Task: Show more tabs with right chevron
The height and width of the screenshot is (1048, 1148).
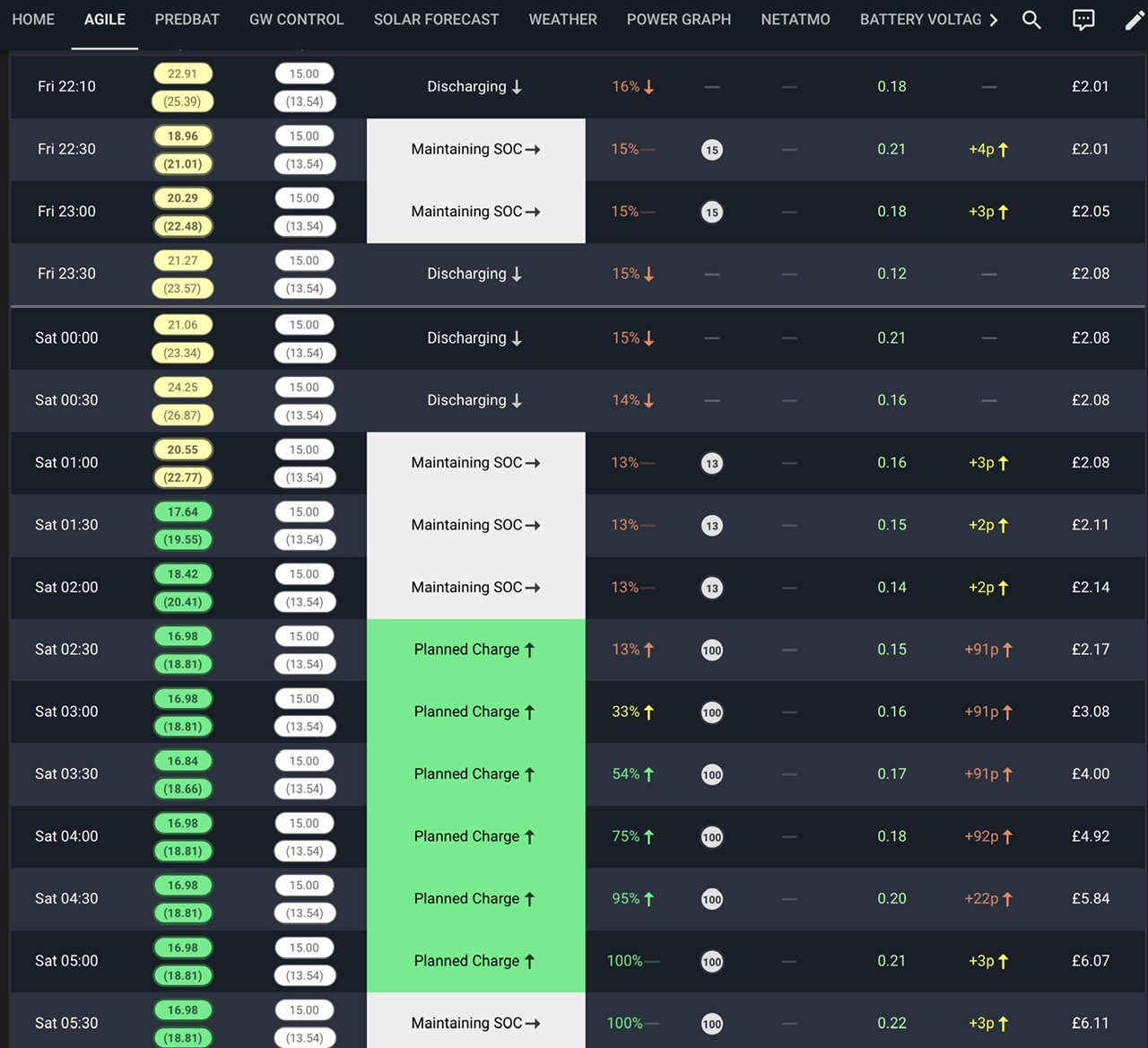Action: [993, 20]
